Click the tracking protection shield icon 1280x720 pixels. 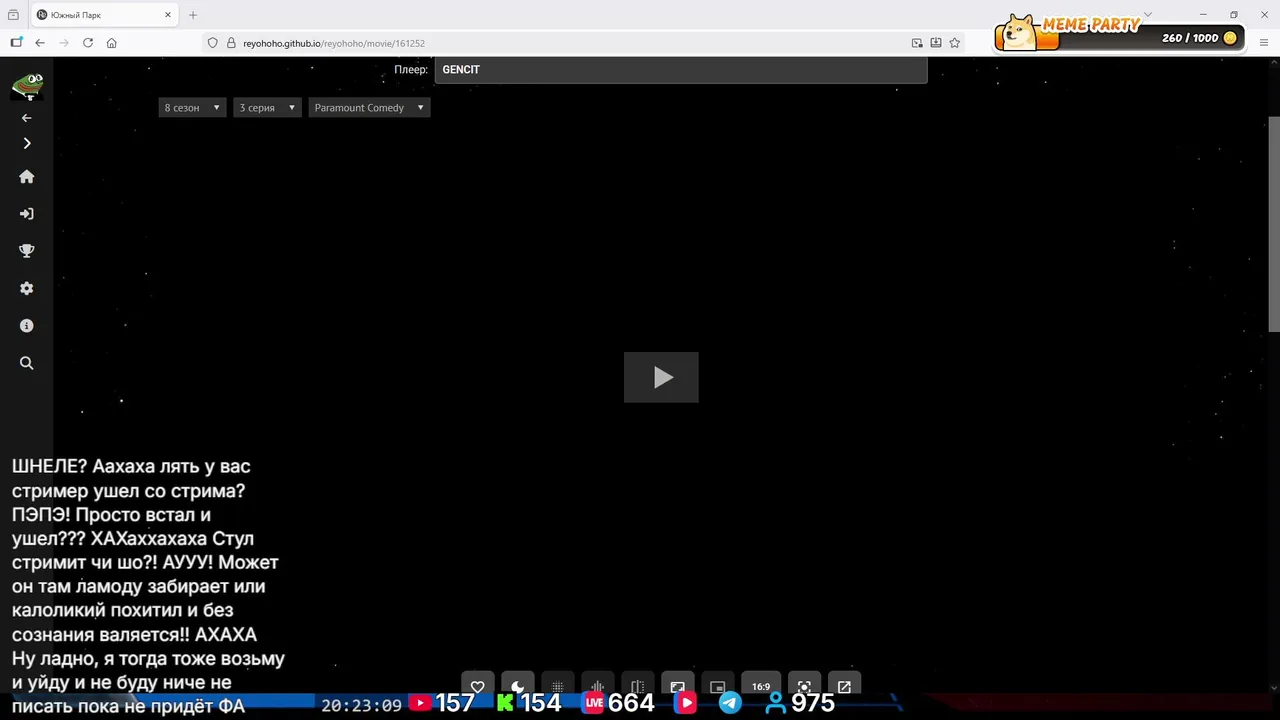[x=212, y=43]
